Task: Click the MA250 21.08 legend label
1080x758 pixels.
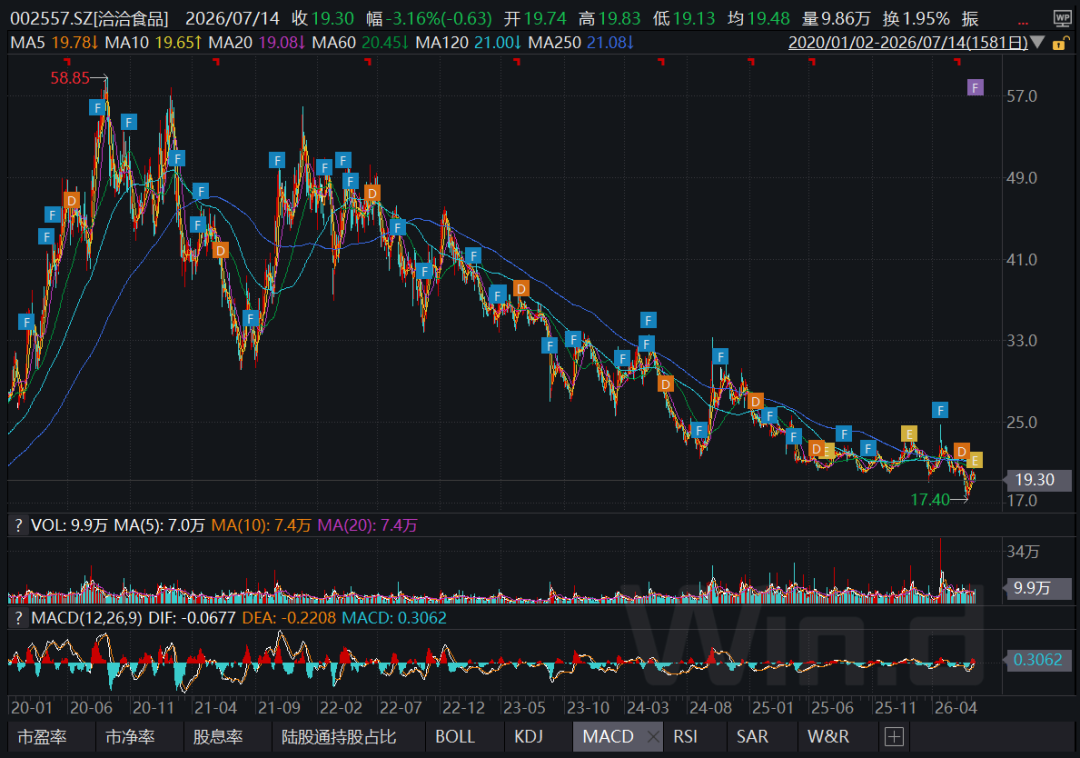Action: pos(581,43)
